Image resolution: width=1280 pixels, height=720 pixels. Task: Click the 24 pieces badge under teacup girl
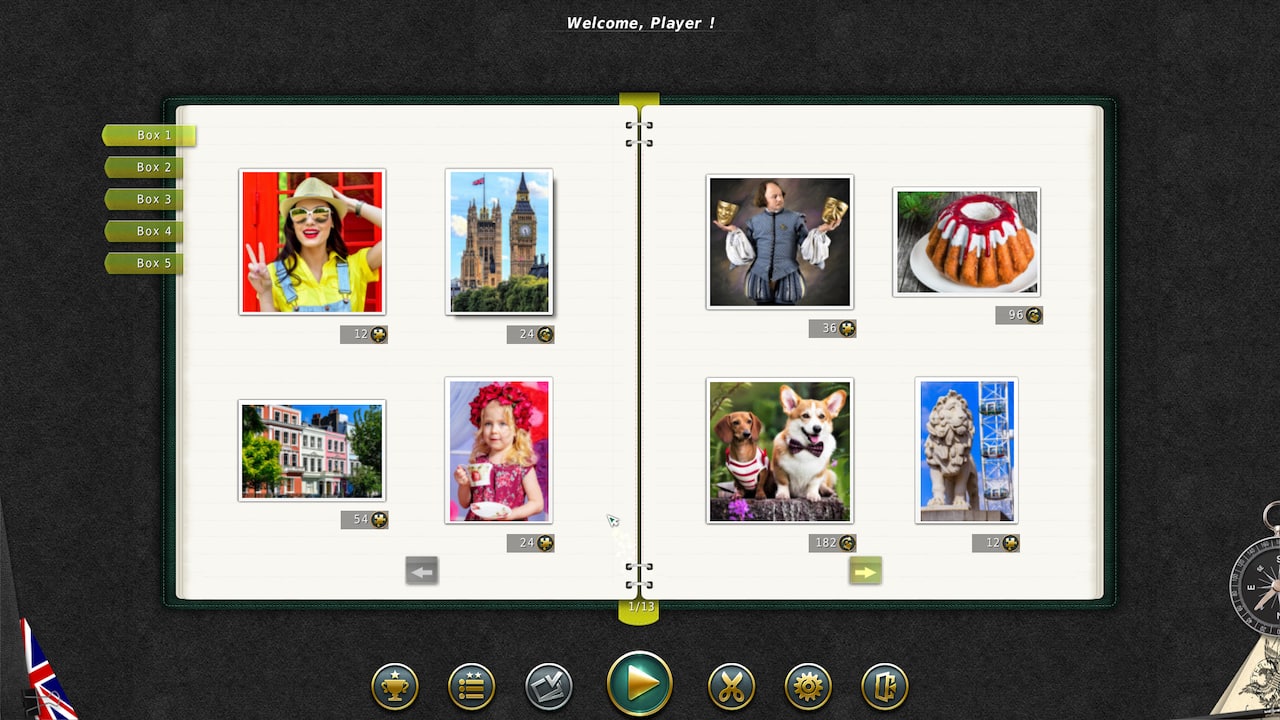(530, 543)
